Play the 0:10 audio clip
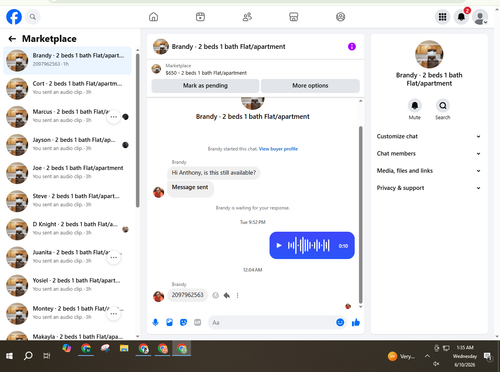Screen dimensions: 500x372 pos(279,246)
